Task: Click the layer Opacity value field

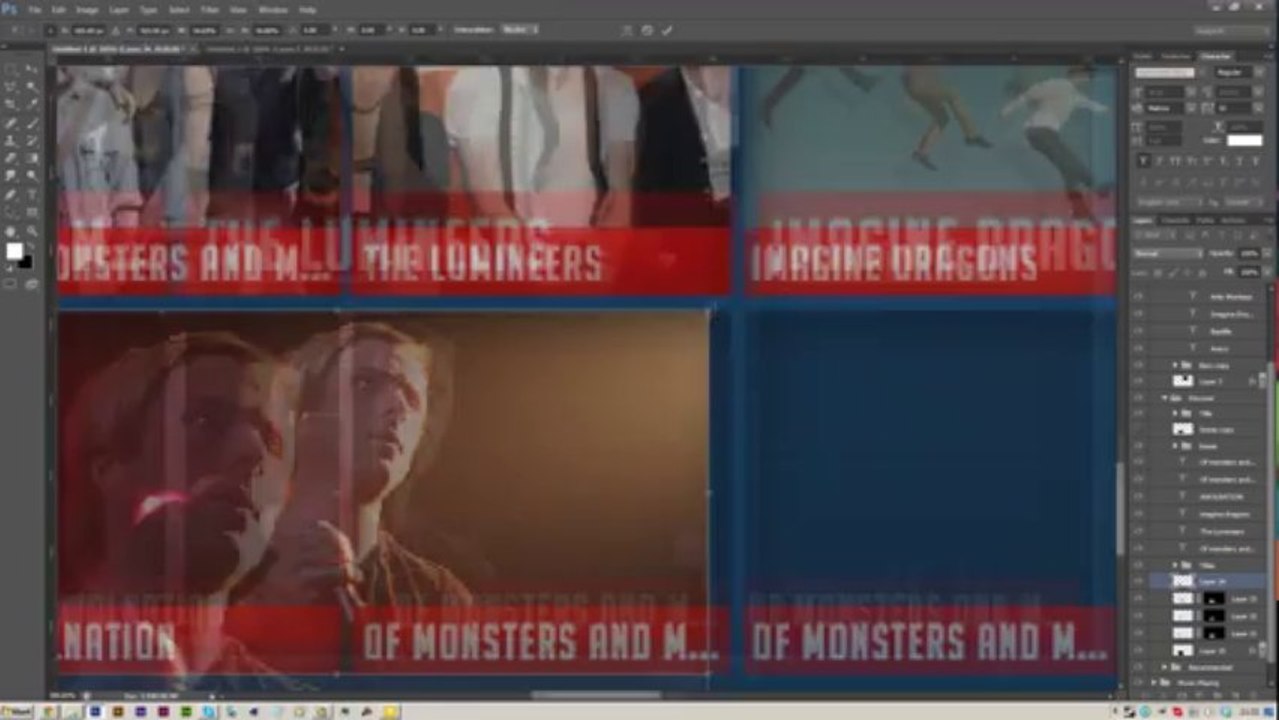Action: [x=1249, y=254]
